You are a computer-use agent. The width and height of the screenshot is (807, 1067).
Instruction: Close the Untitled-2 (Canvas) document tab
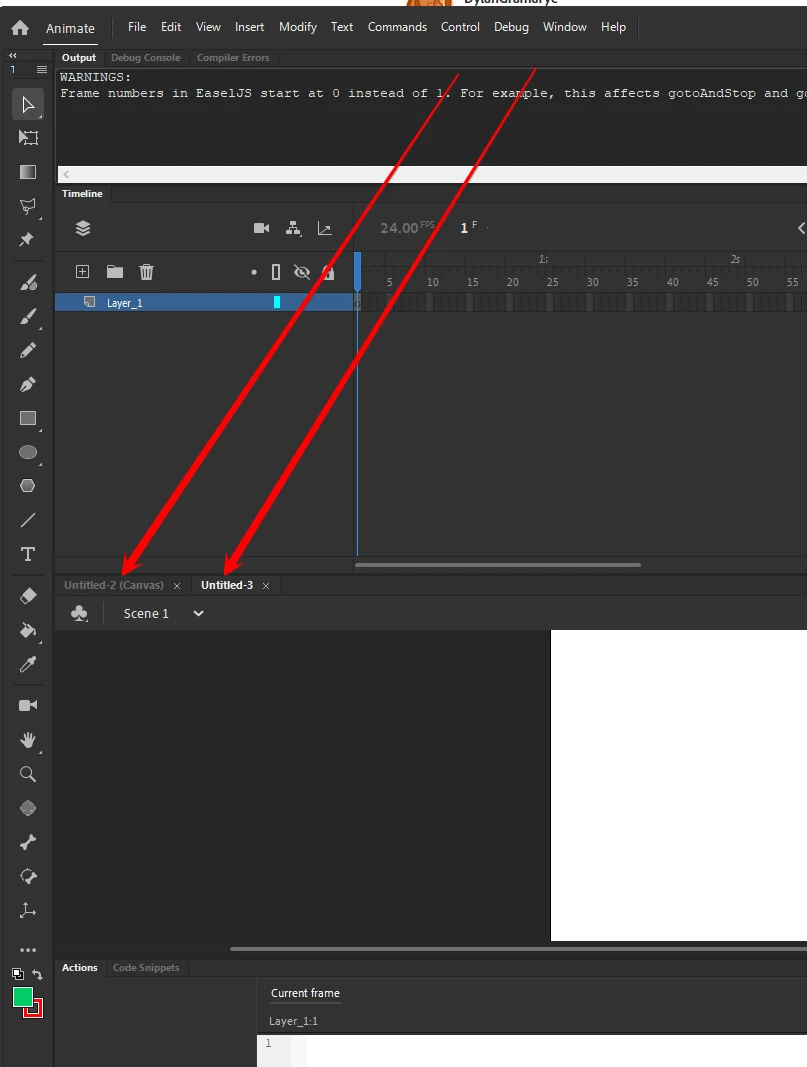(177, 586)
